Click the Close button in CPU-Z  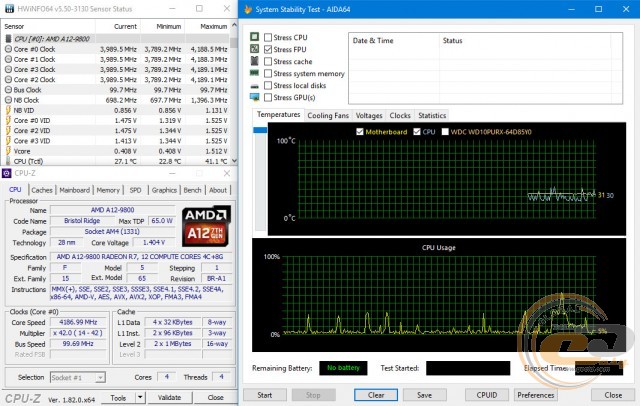pos(215,397)
